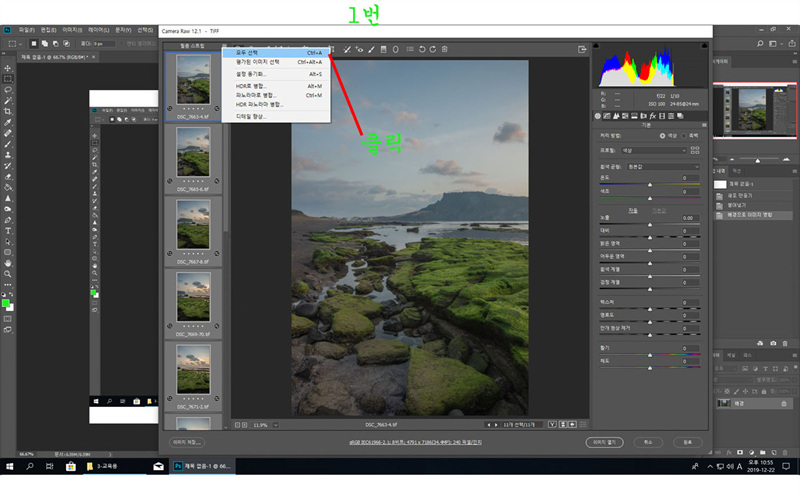Choose Merge to HDR (Alt+M) menu item
Screen dimensions: 800x500
click(278, 86)
